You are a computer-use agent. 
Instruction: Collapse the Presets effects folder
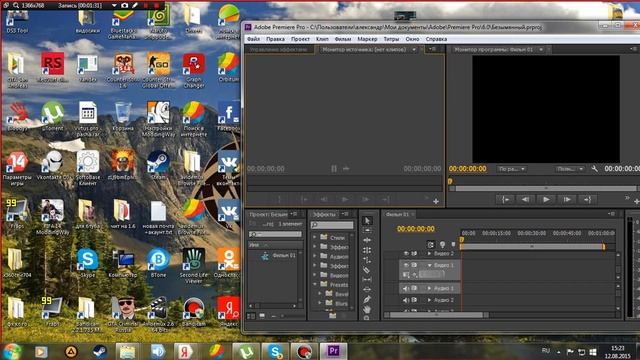click(x=315, y=284)
